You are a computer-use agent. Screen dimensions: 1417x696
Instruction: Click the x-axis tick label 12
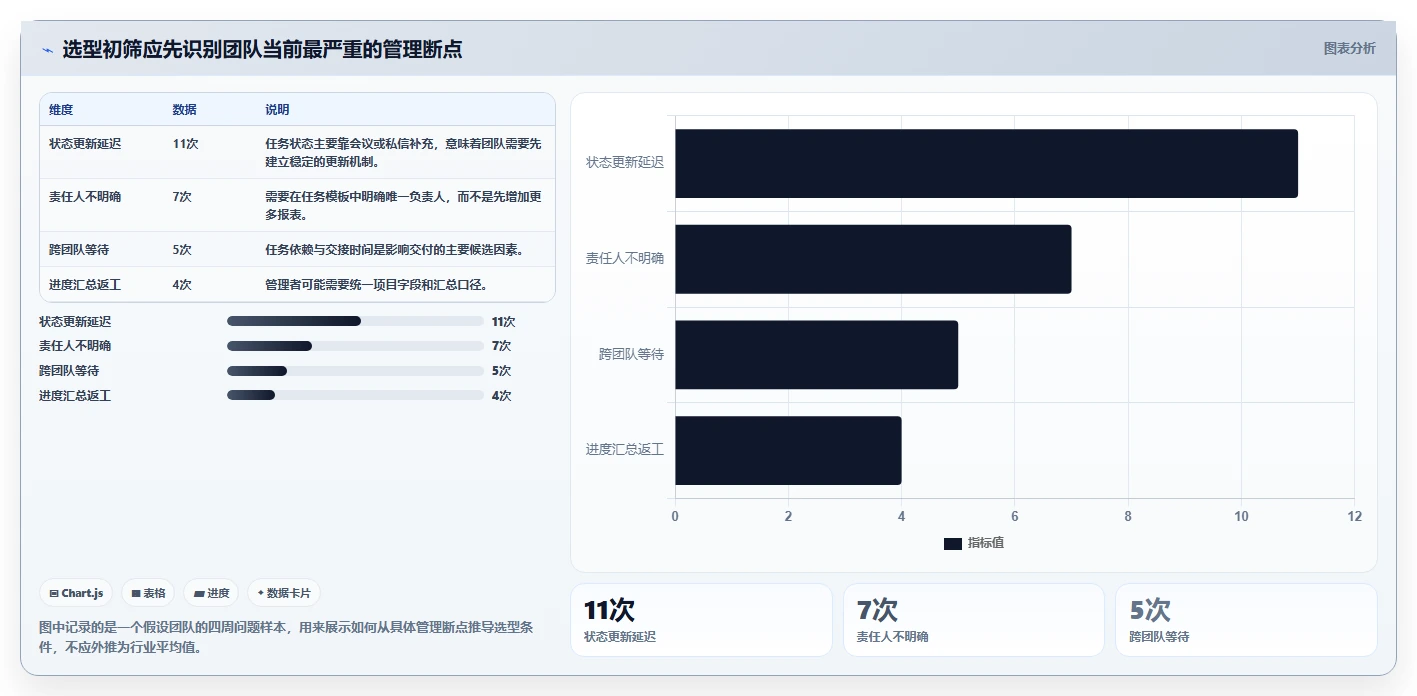coord(1354,517)
